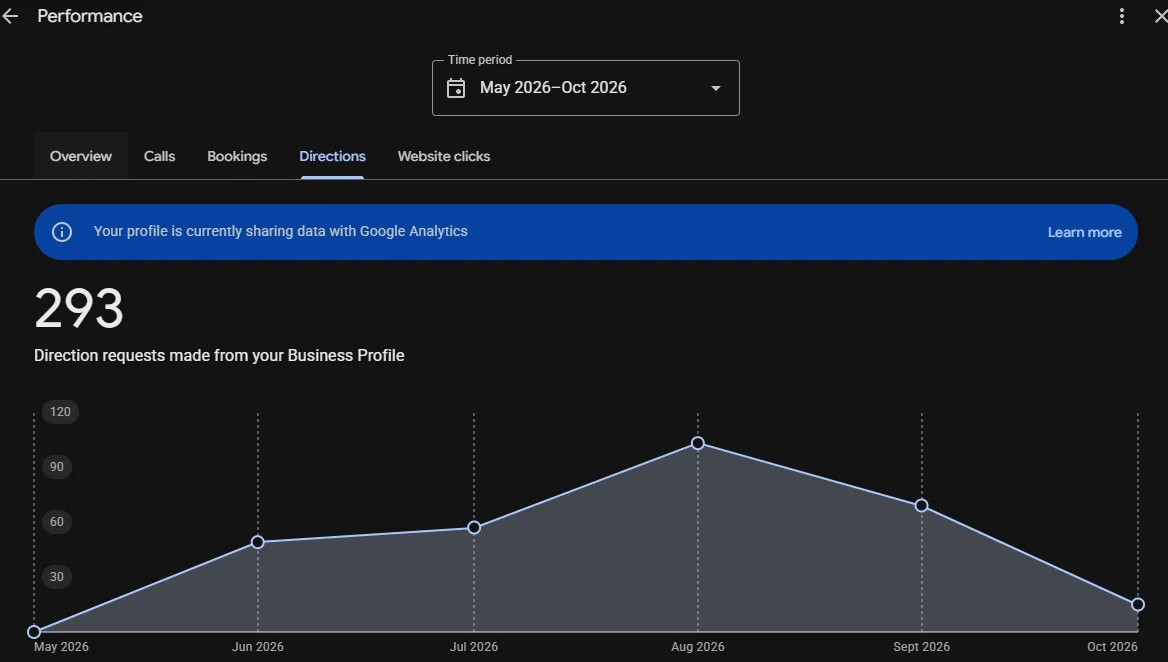Image resolution: width=1168 pixels, height=662 pixels.
Task: Click the 30 y-axis label
Action: [57, 576]
